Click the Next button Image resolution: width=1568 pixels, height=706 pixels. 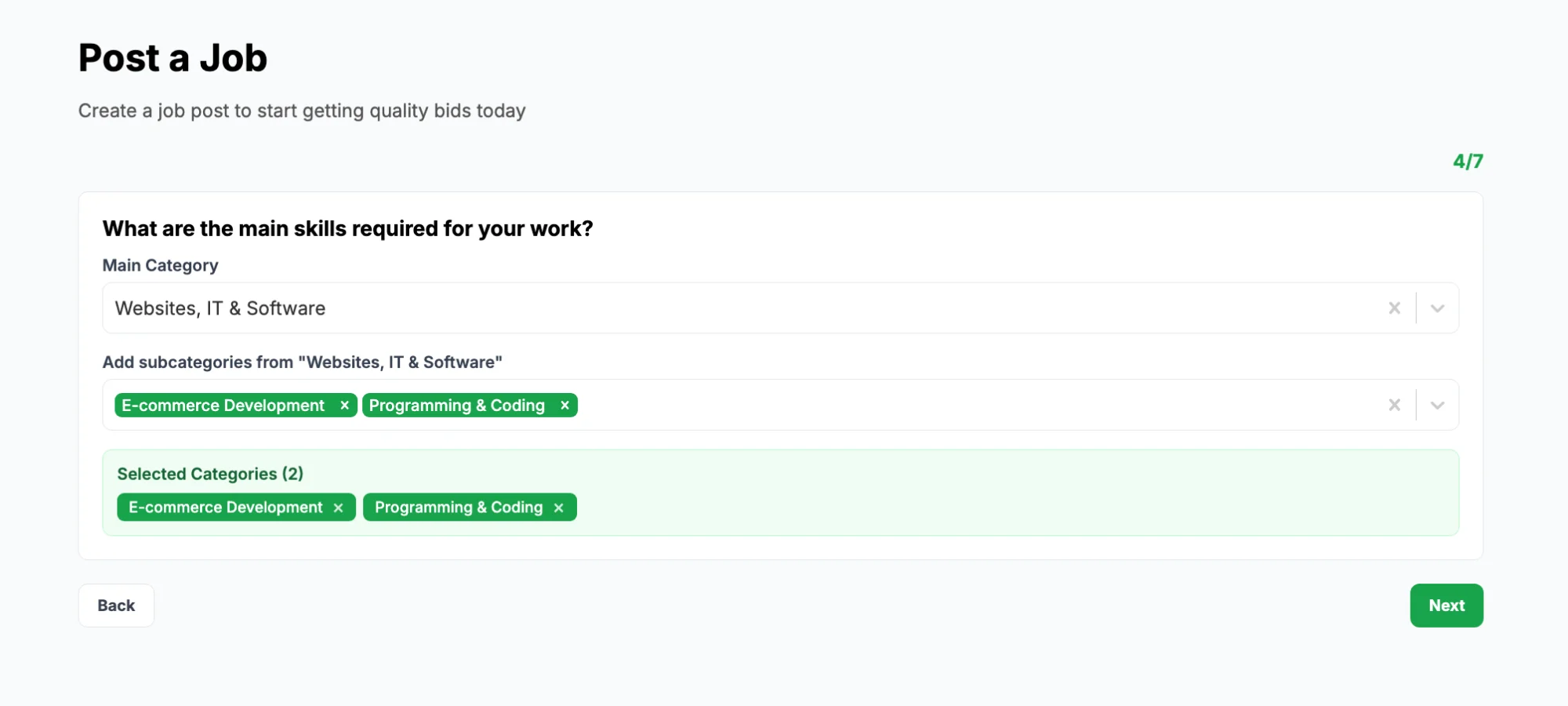(1446, 605)
